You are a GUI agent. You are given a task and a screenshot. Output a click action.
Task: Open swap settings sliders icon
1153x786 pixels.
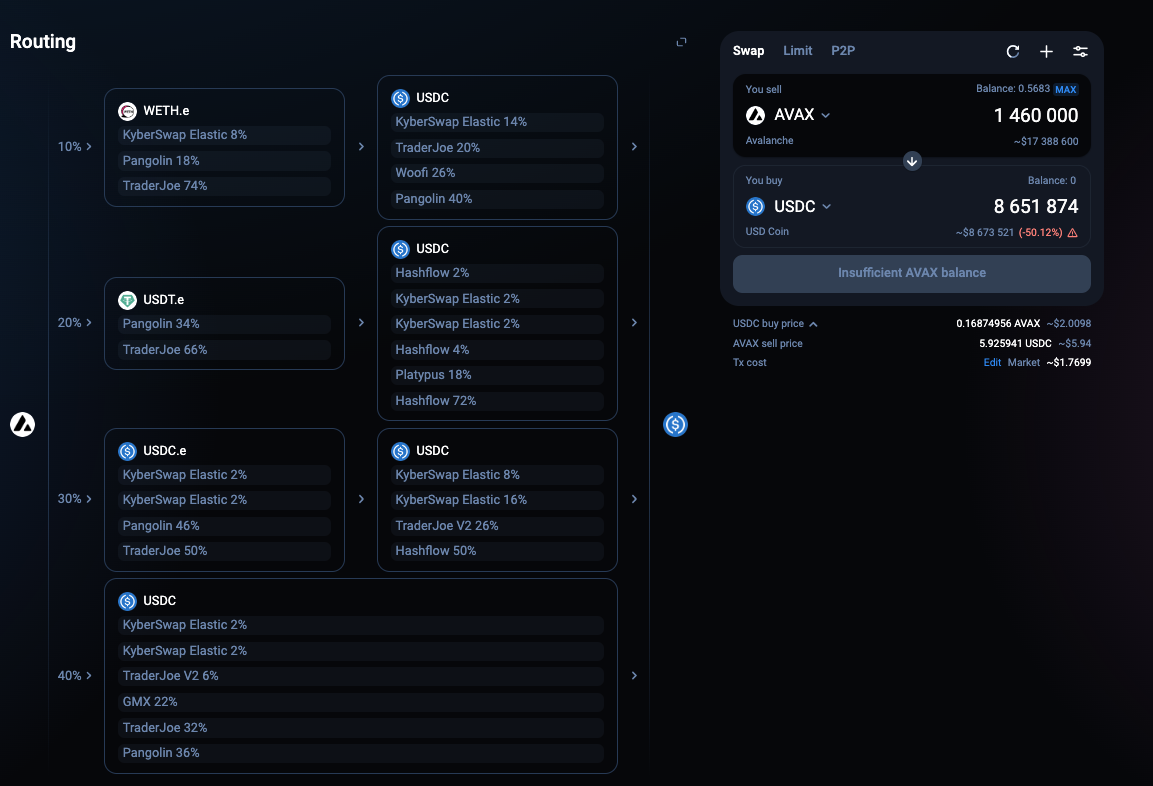[x=1080, y=52]
